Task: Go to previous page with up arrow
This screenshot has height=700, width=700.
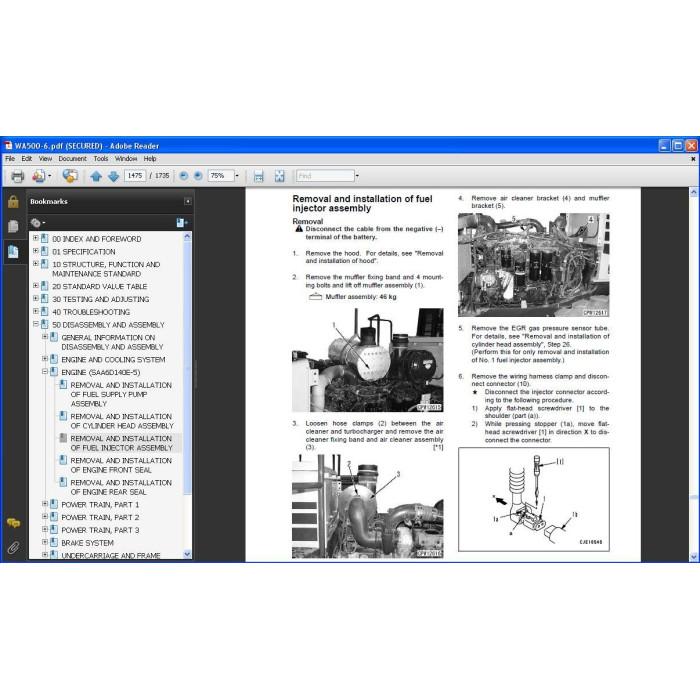Action: click(x=96, y=176)
